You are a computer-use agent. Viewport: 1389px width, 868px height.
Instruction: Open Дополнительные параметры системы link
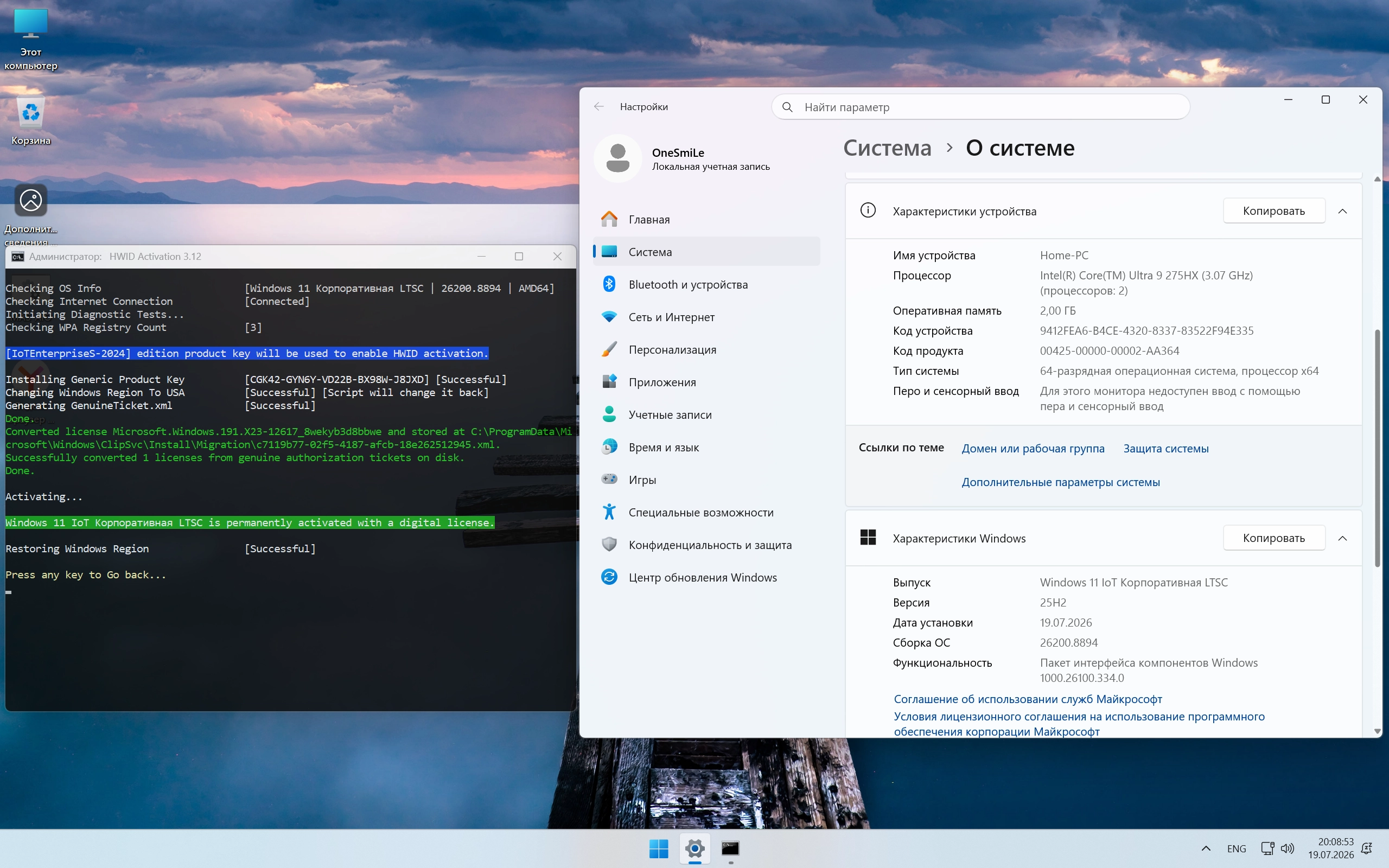coord(1061,482)
